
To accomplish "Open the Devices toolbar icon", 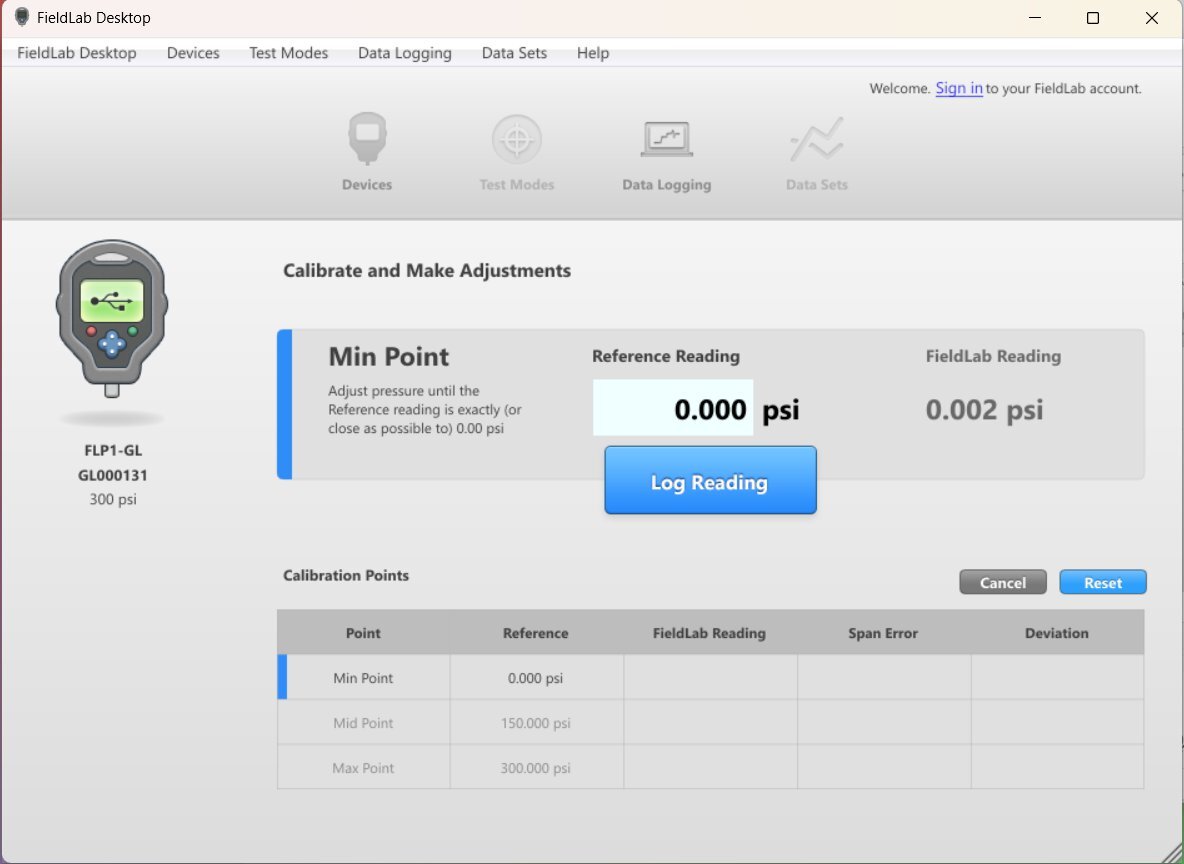I will [367, 140].
